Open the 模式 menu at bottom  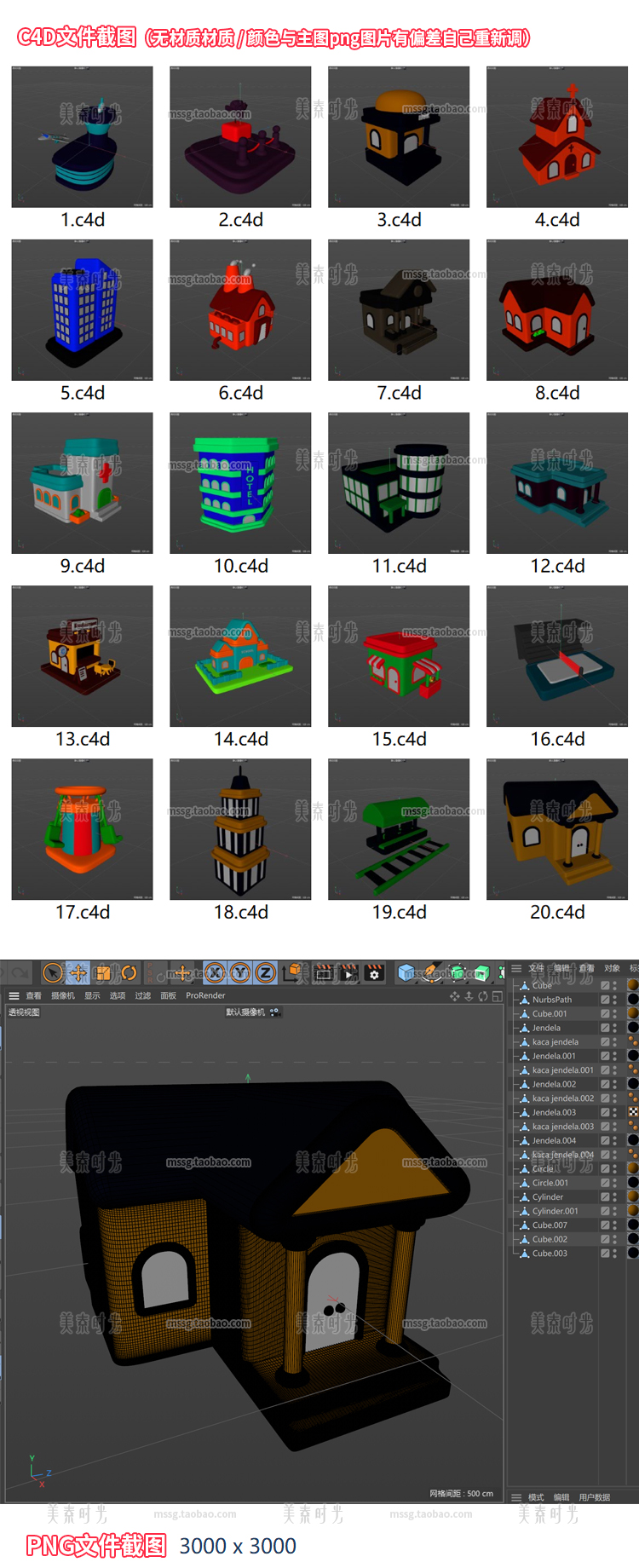(536, 1497)
